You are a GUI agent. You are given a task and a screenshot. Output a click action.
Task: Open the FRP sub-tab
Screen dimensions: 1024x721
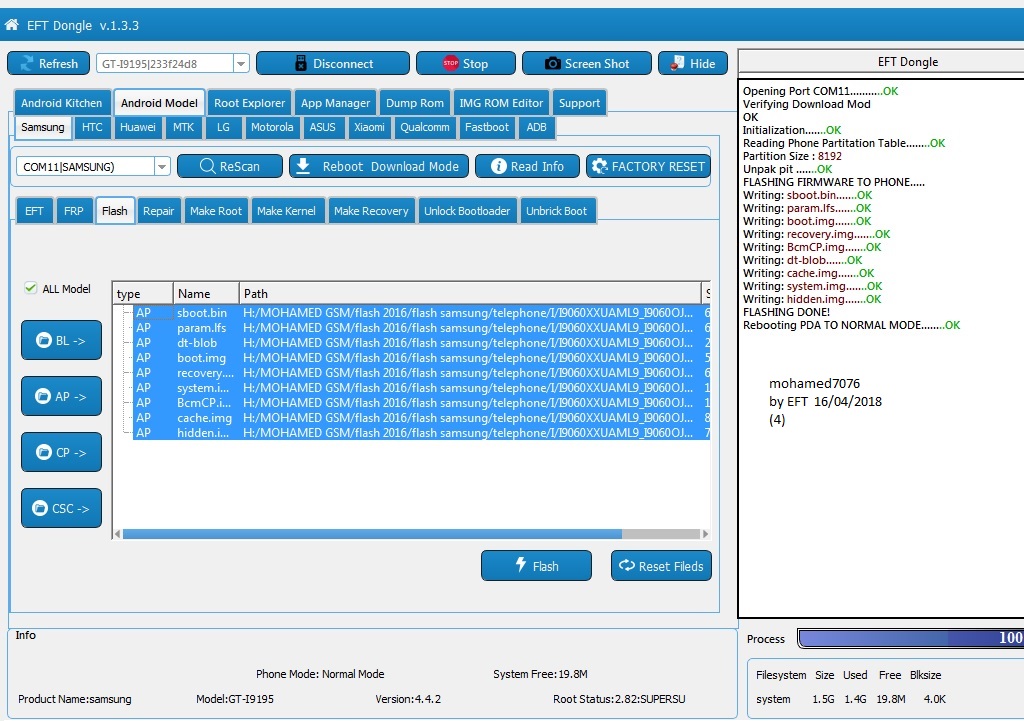coord(74,210)
